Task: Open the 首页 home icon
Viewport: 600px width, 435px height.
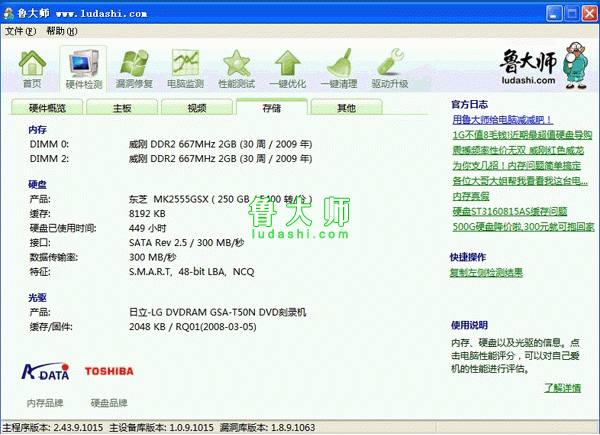Action: click(32, 68)
